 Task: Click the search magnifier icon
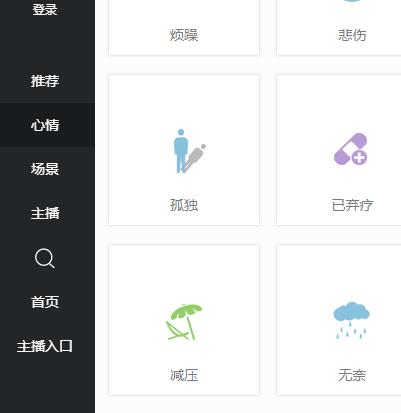[45, 258]
